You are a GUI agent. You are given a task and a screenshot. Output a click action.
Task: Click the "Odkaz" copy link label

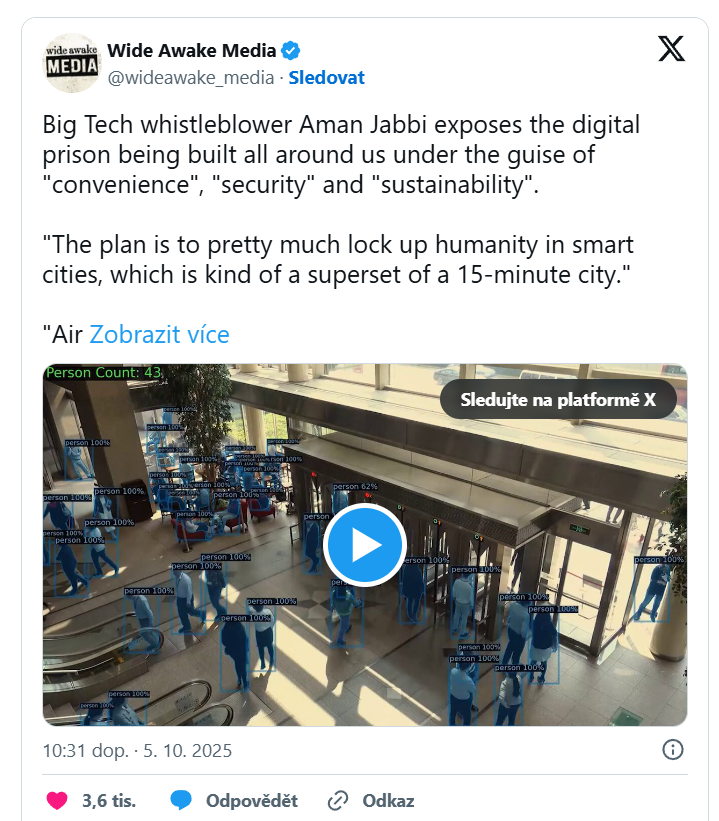pos(388,800)
